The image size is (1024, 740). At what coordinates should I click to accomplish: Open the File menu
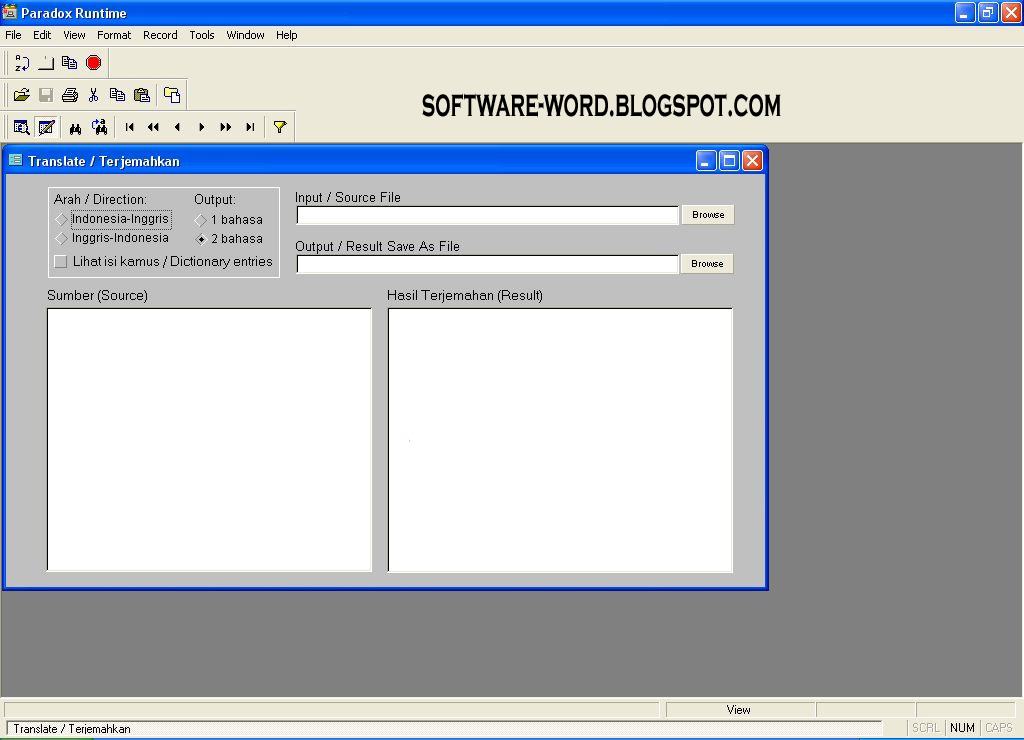point(13,35)
